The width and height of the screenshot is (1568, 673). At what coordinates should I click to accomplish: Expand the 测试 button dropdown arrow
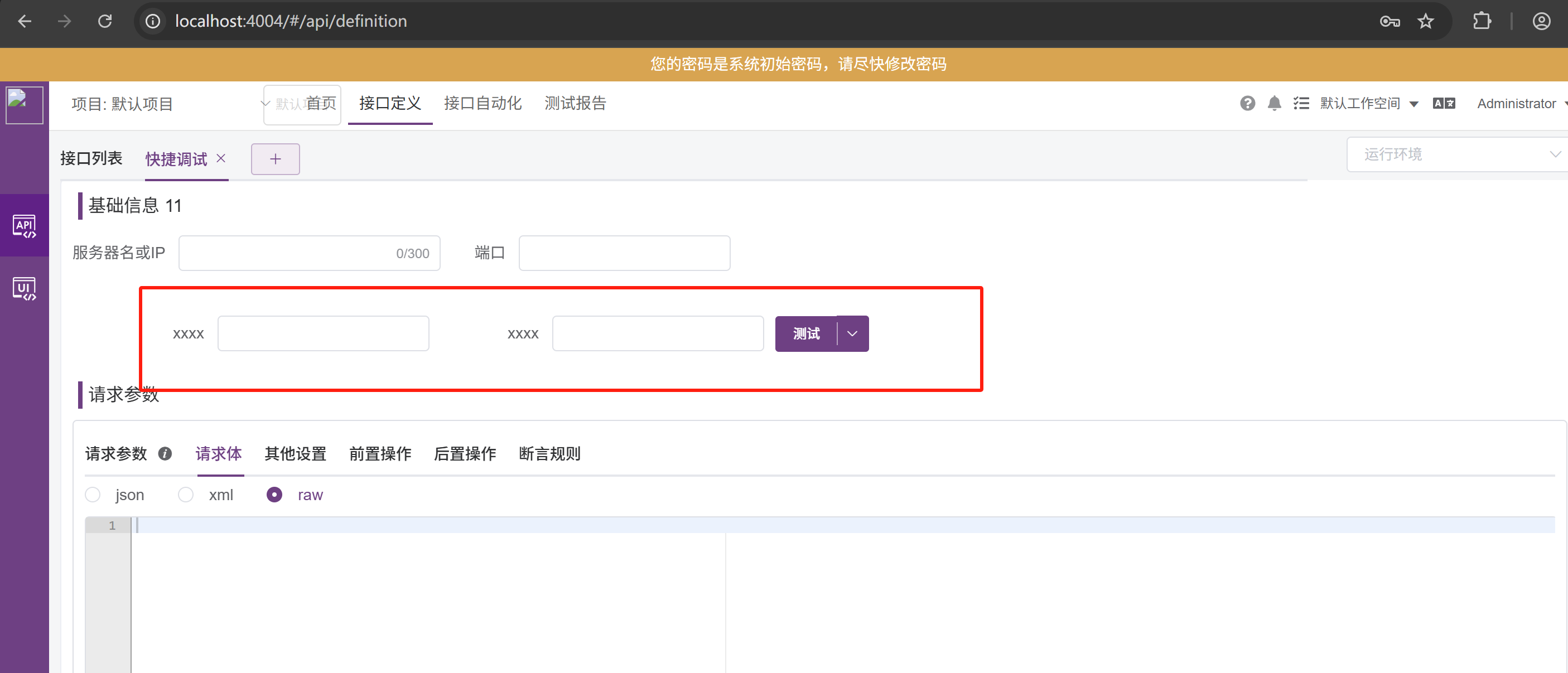click(852, 333)
